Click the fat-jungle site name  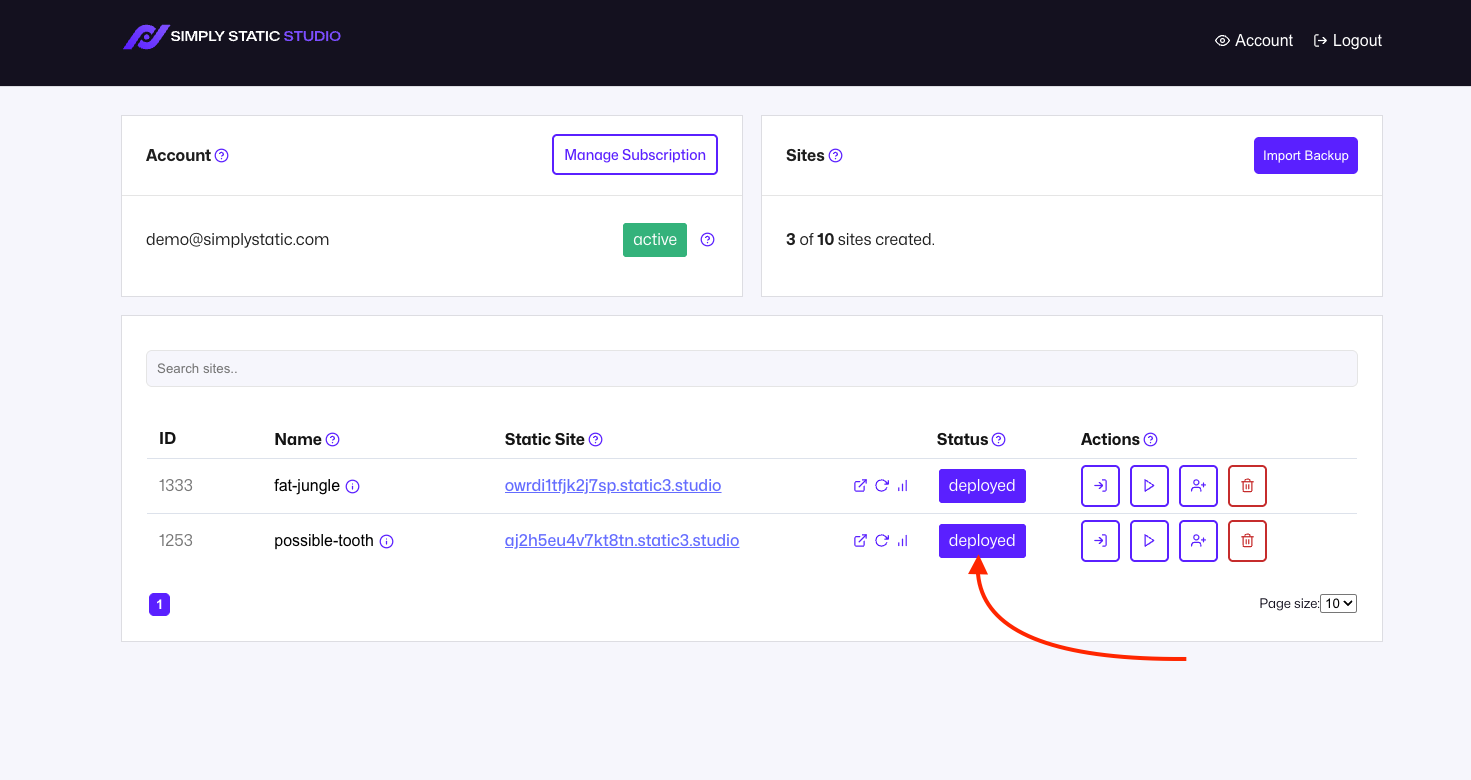tap(307, 486)
